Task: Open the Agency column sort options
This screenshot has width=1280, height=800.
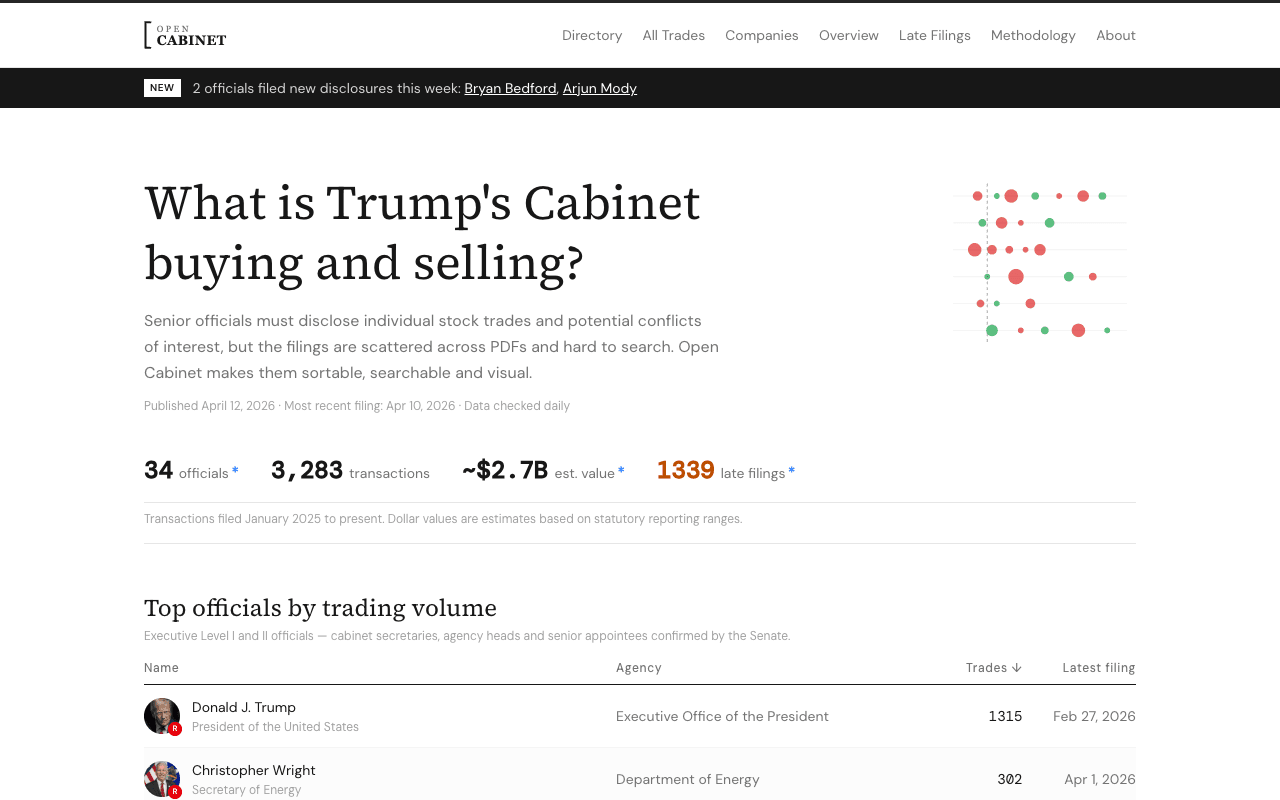Action: point(638,666)
